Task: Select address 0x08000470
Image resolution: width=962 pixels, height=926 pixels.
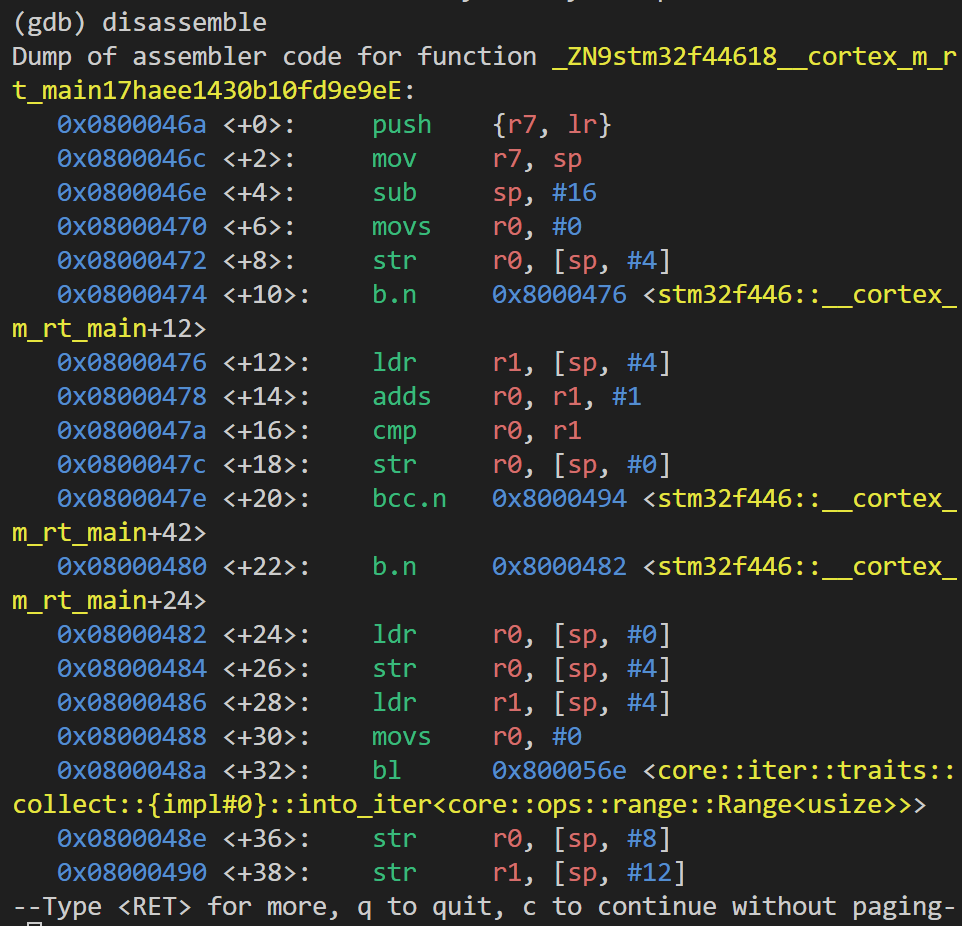Action: [132, 226]
